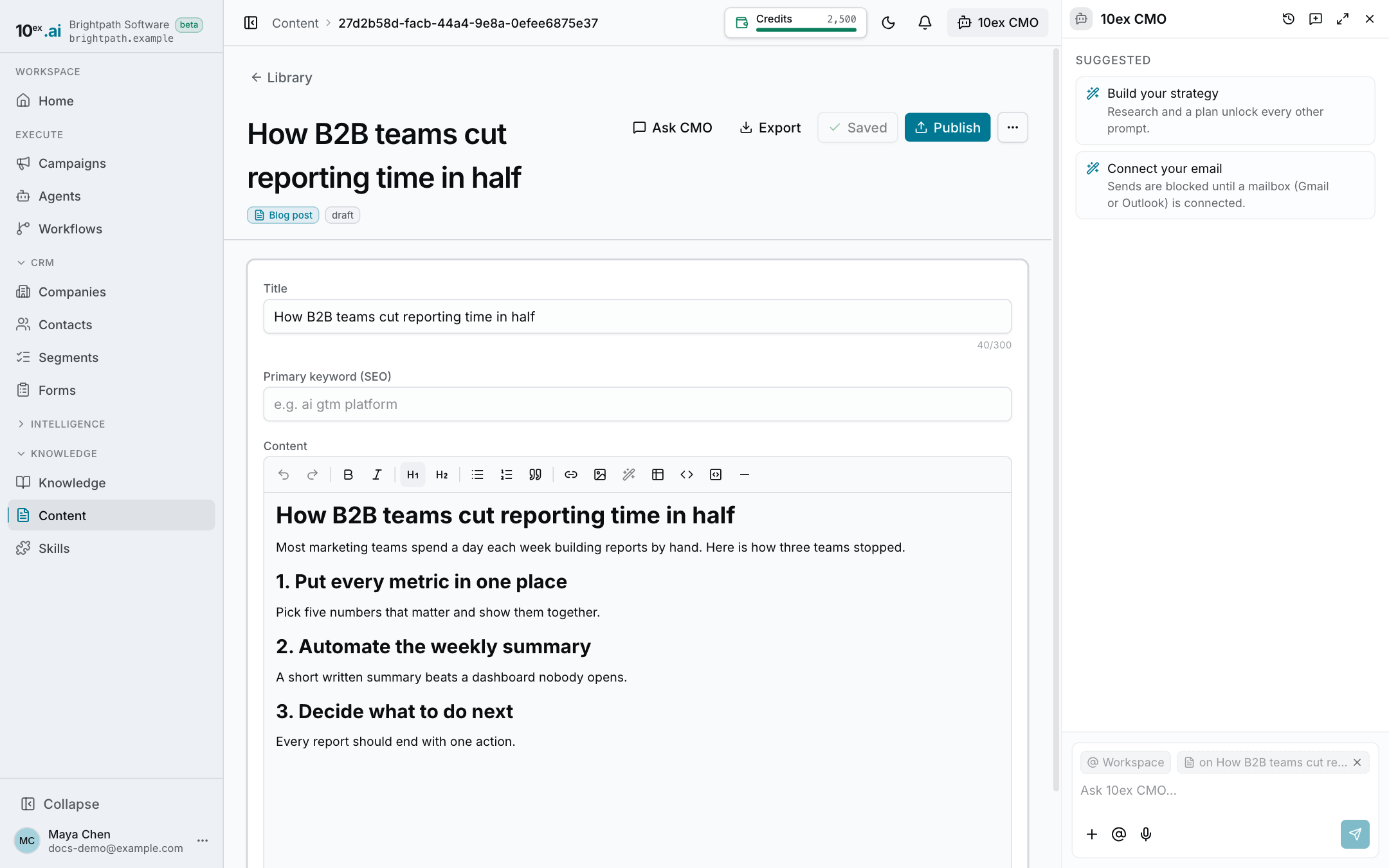
Task: Click the Export button
Action: (770, 127)
